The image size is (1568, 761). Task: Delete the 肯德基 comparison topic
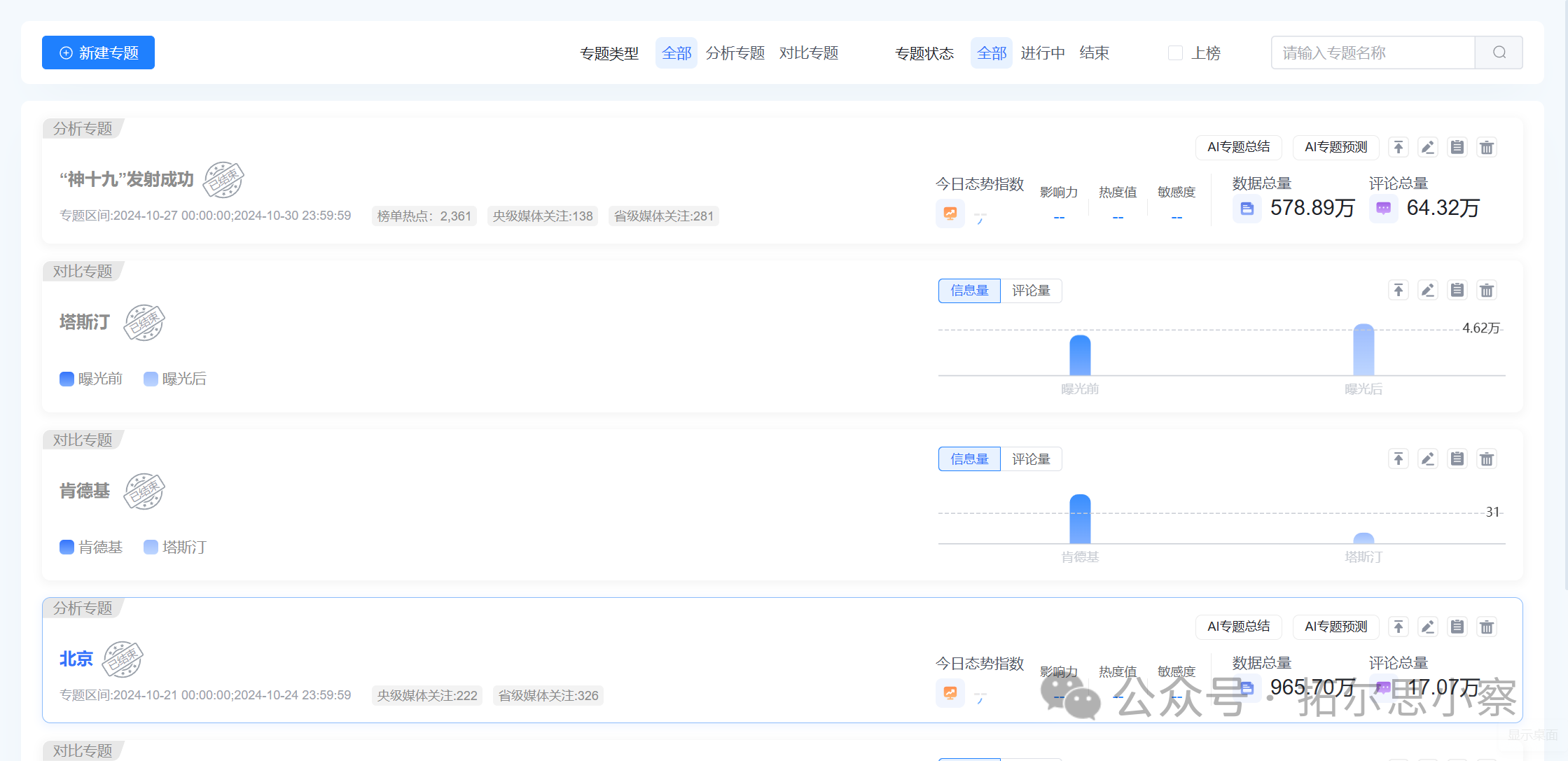click(x=1487, y=459)
